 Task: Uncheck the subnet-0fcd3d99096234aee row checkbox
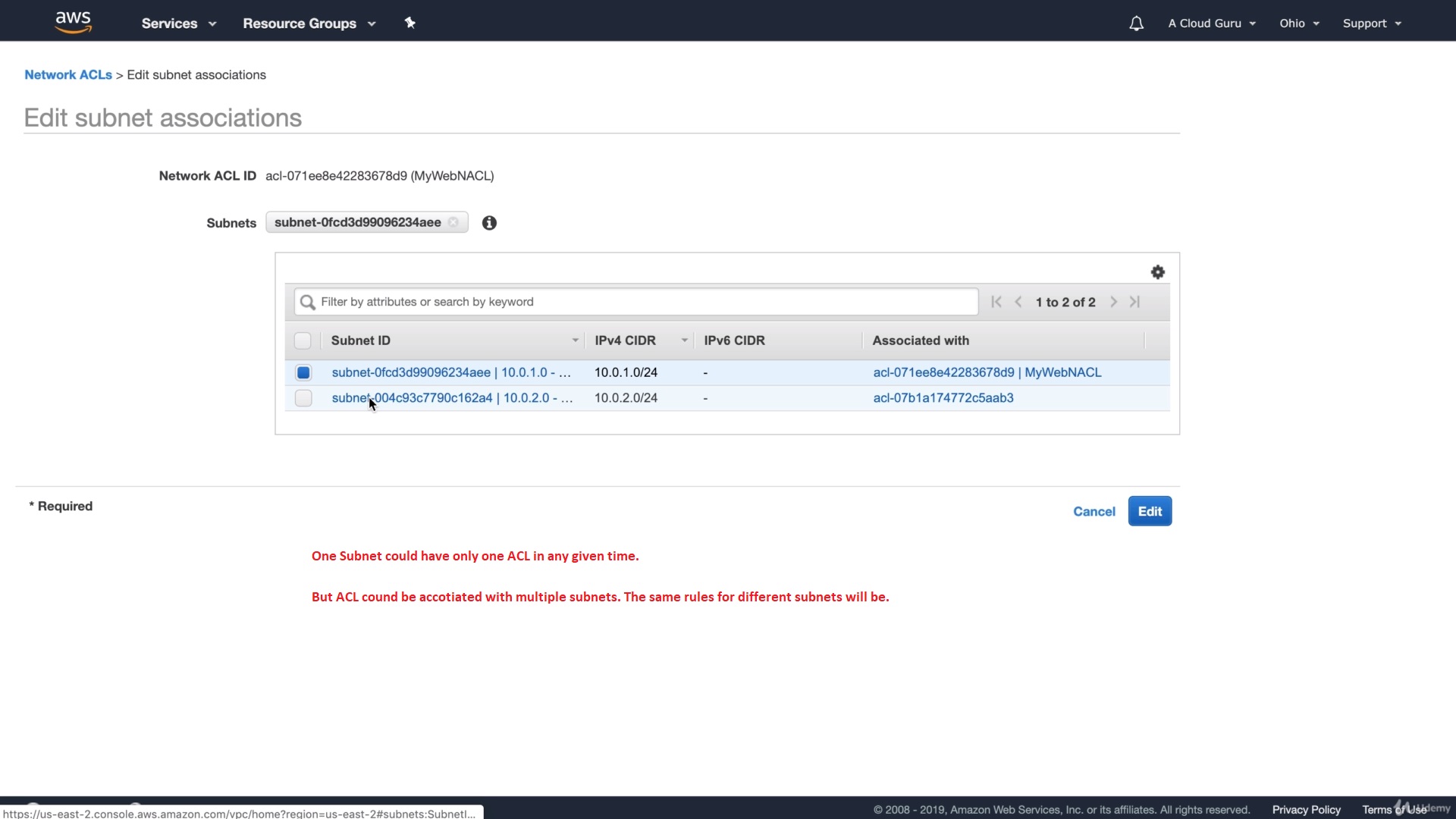coord(303,372)
